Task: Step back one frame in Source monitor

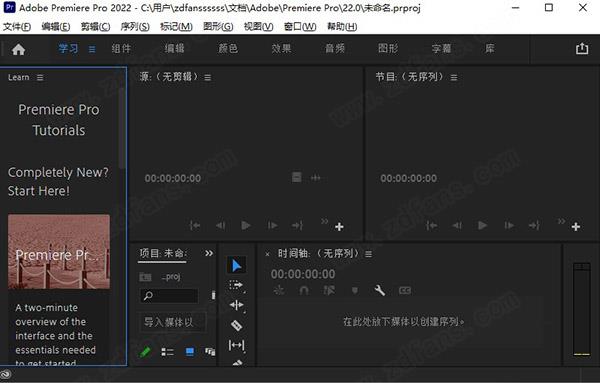Action: click(x=220, y=225)
